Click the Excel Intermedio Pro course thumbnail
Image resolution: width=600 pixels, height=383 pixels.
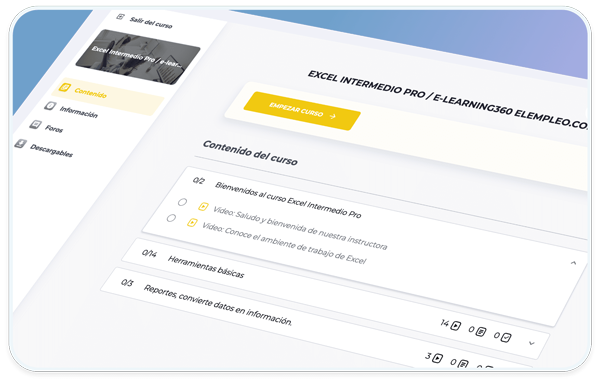[138, 57]
